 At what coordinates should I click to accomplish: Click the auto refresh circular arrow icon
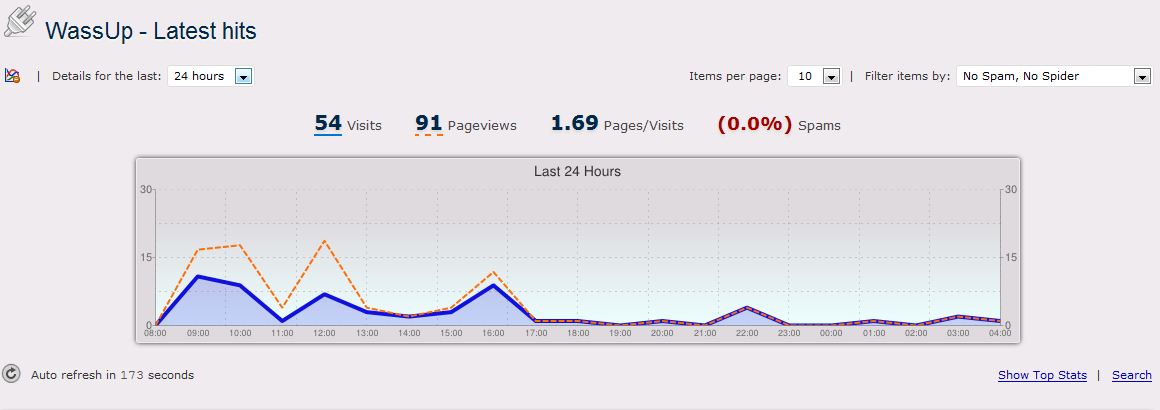tap(11, 374)
